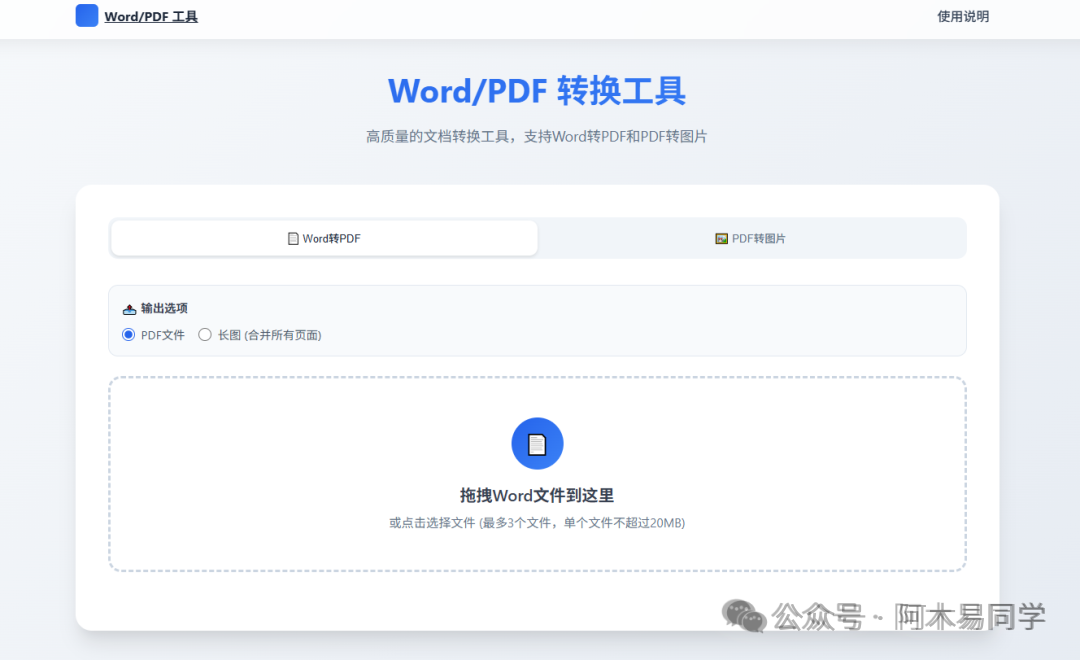The width and height of the screenshot is (1080, 660).
Task: Switch to the PDF转图片 tab
Action: tap(752, 238)
